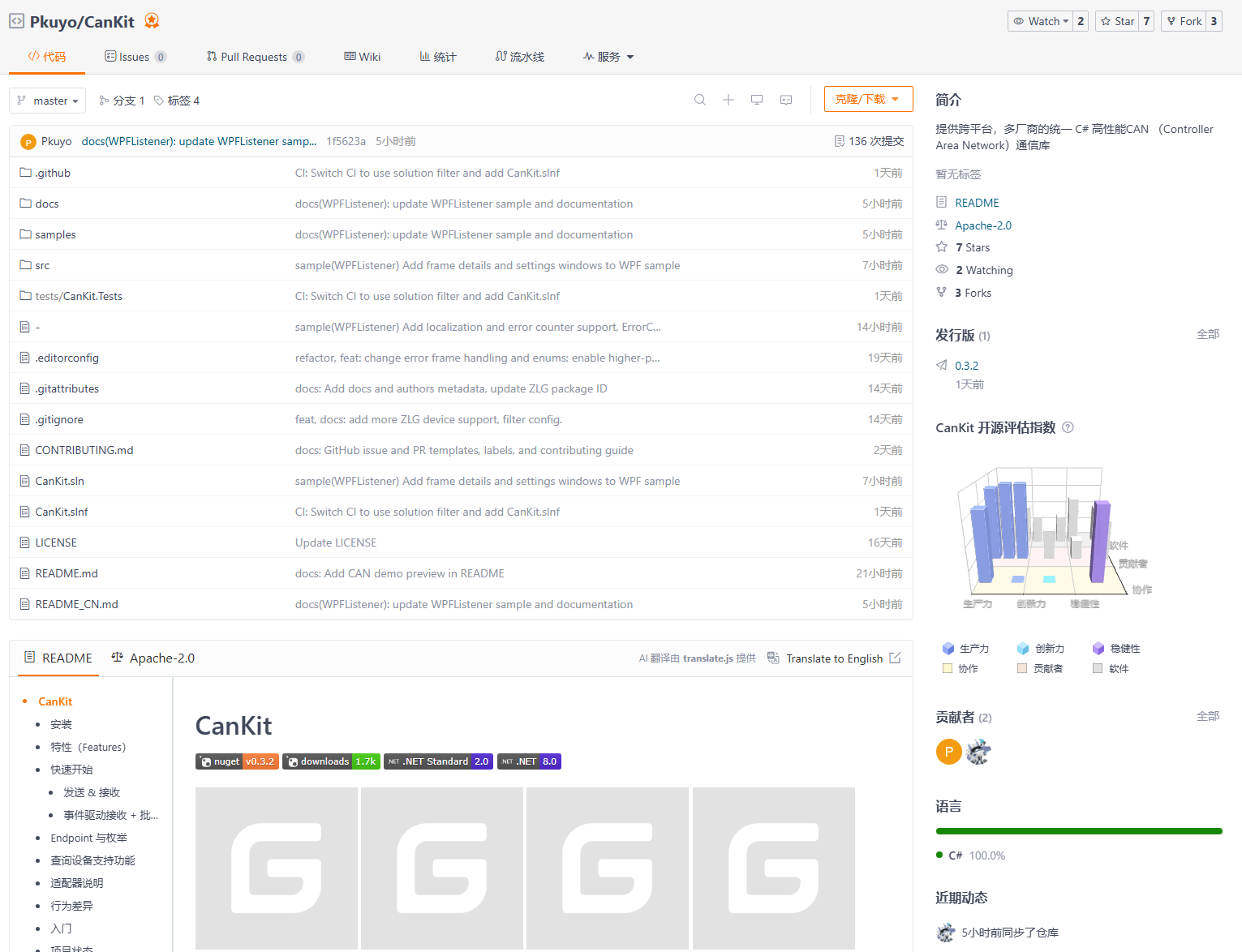Expand the master branch dropdown
1242x952 pixels.
(x=47, y=100)
